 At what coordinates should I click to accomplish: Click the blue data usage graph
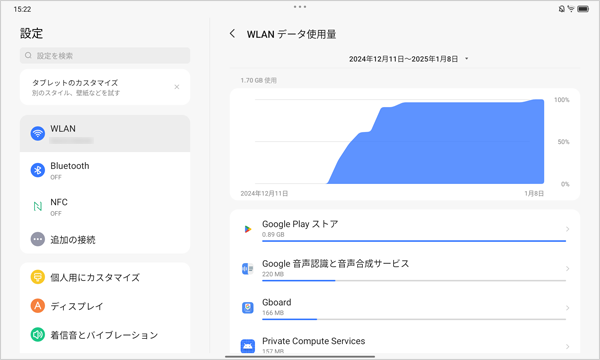[435, 142]
